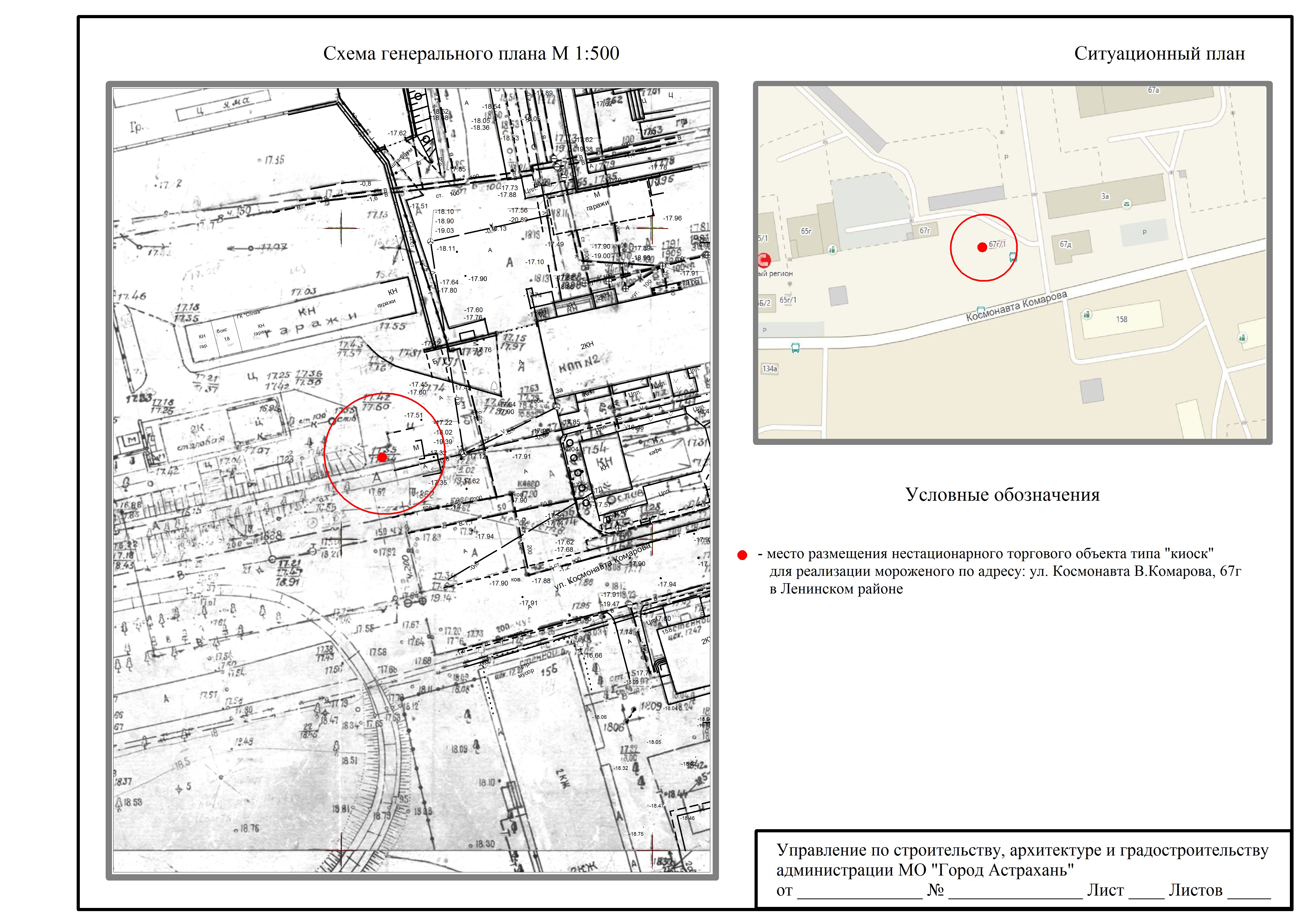This screenshot has width=1307, height=924.
Task: Click post office envelope icon on building 3а
Action: (x=1127, y=204)
